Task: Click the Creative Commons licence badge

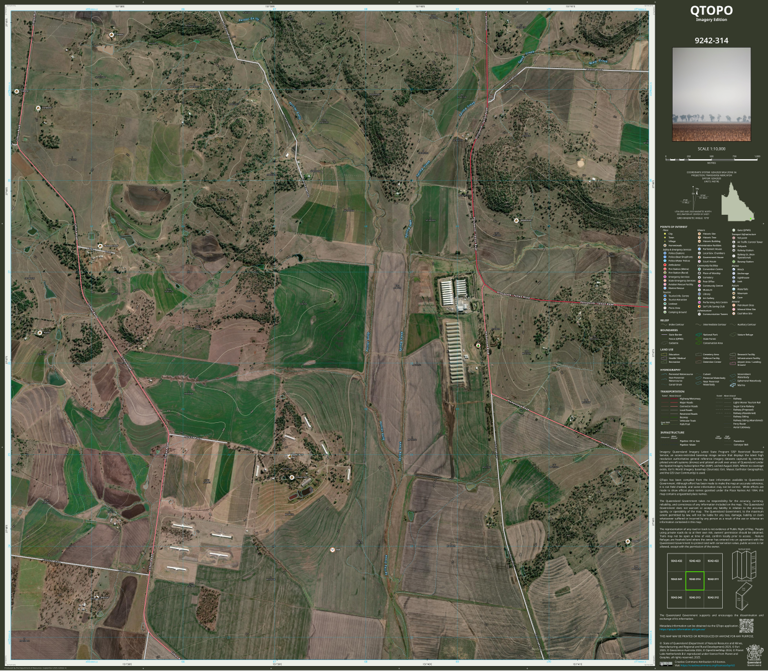Action: click(x=666, y=664)
